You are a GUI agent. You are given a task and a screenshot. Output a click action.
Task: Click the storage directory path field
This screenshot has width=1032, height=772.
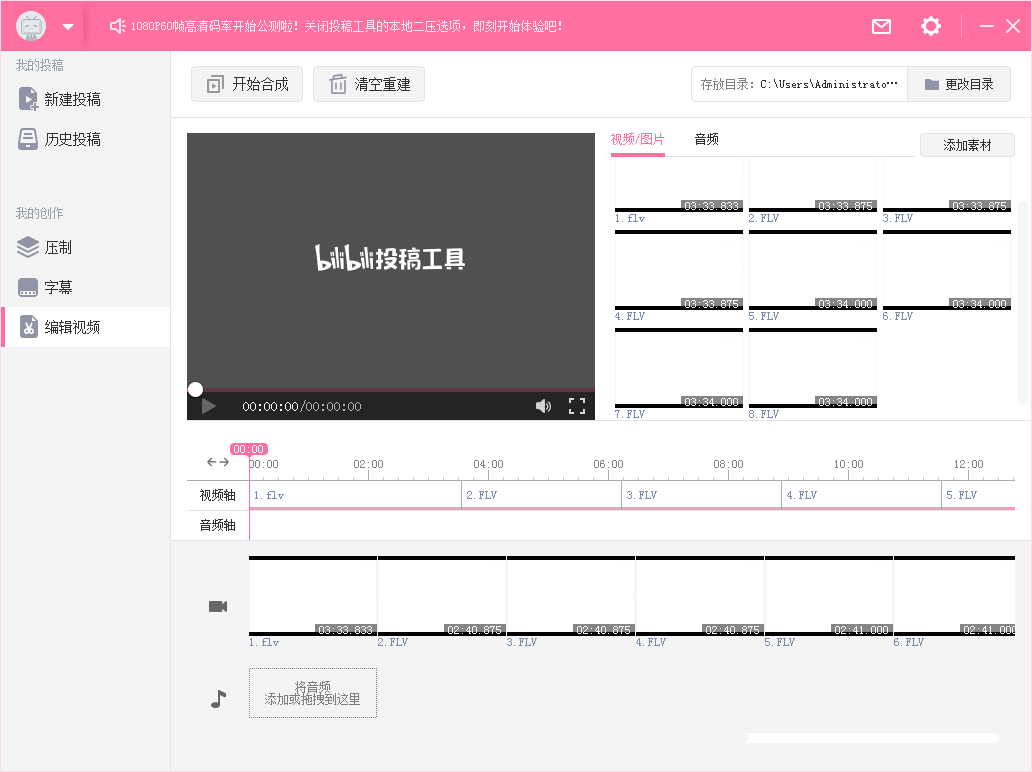799,84
